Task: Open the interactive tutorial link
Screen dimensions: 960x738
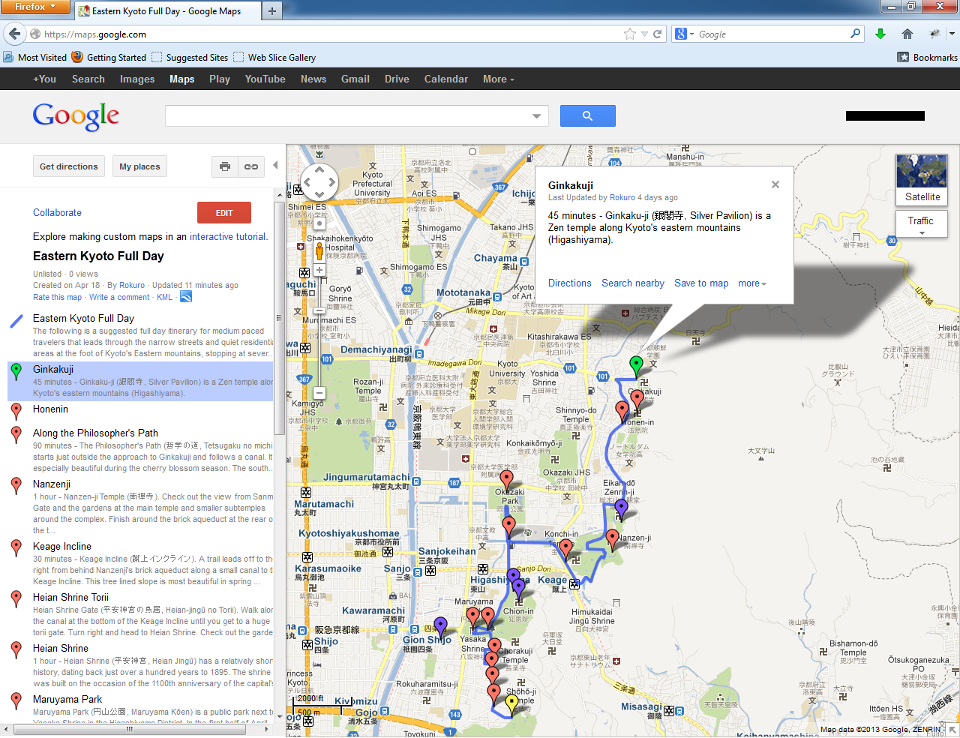Action: (x=227, y=236)
